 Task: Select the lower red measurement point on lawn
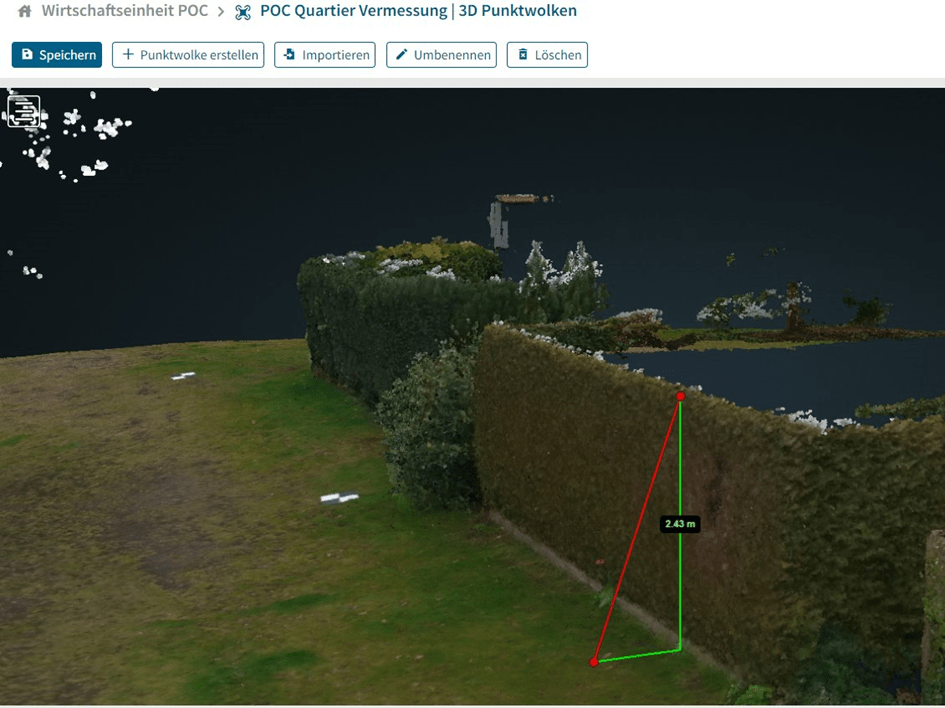[x=594, y=662]
